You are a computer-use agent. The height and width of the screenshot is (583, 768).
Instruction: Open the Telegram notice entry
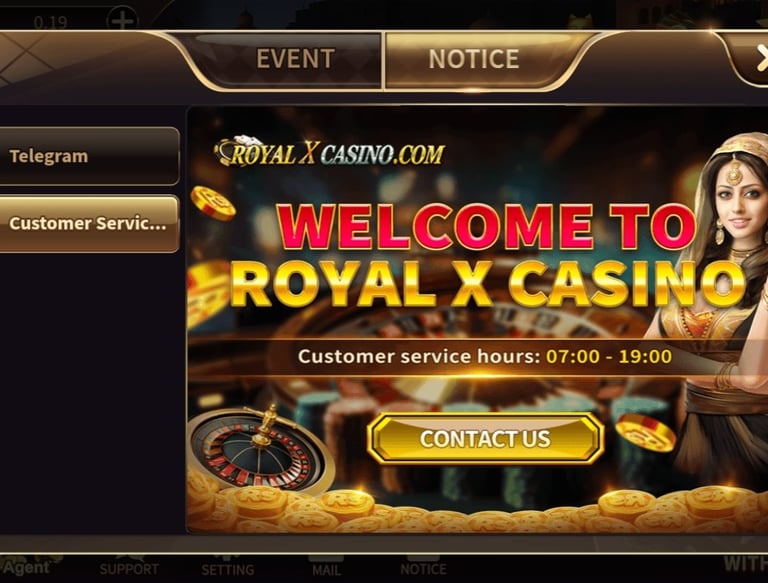89,156
